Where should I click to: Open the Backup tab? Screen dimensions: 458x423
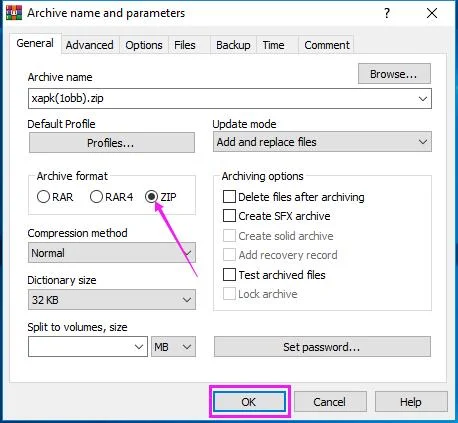click(233, 45)
